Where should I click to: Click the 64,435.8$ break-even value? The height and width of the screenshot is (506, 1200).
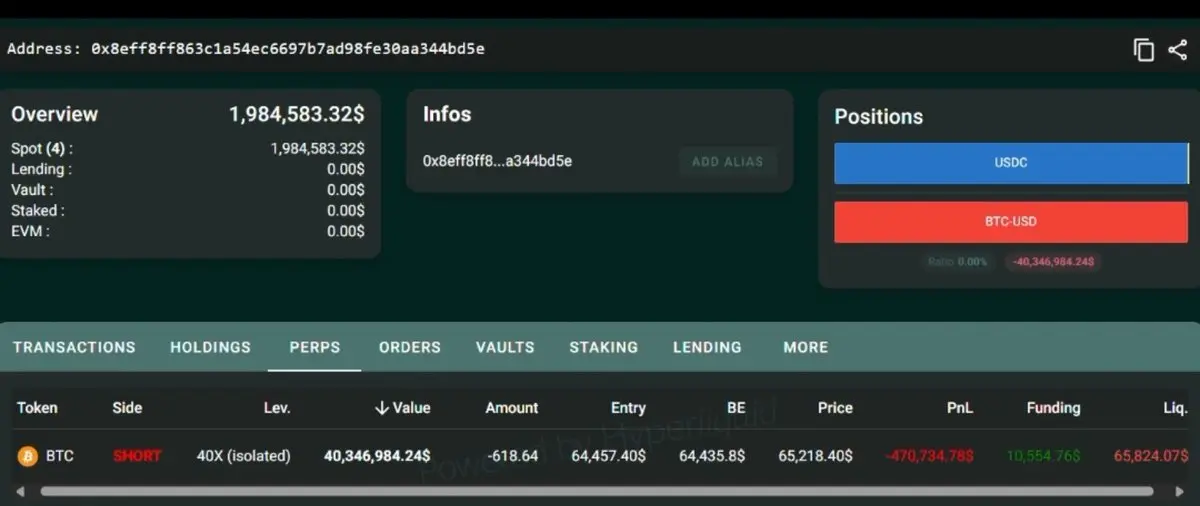[712, 456]
